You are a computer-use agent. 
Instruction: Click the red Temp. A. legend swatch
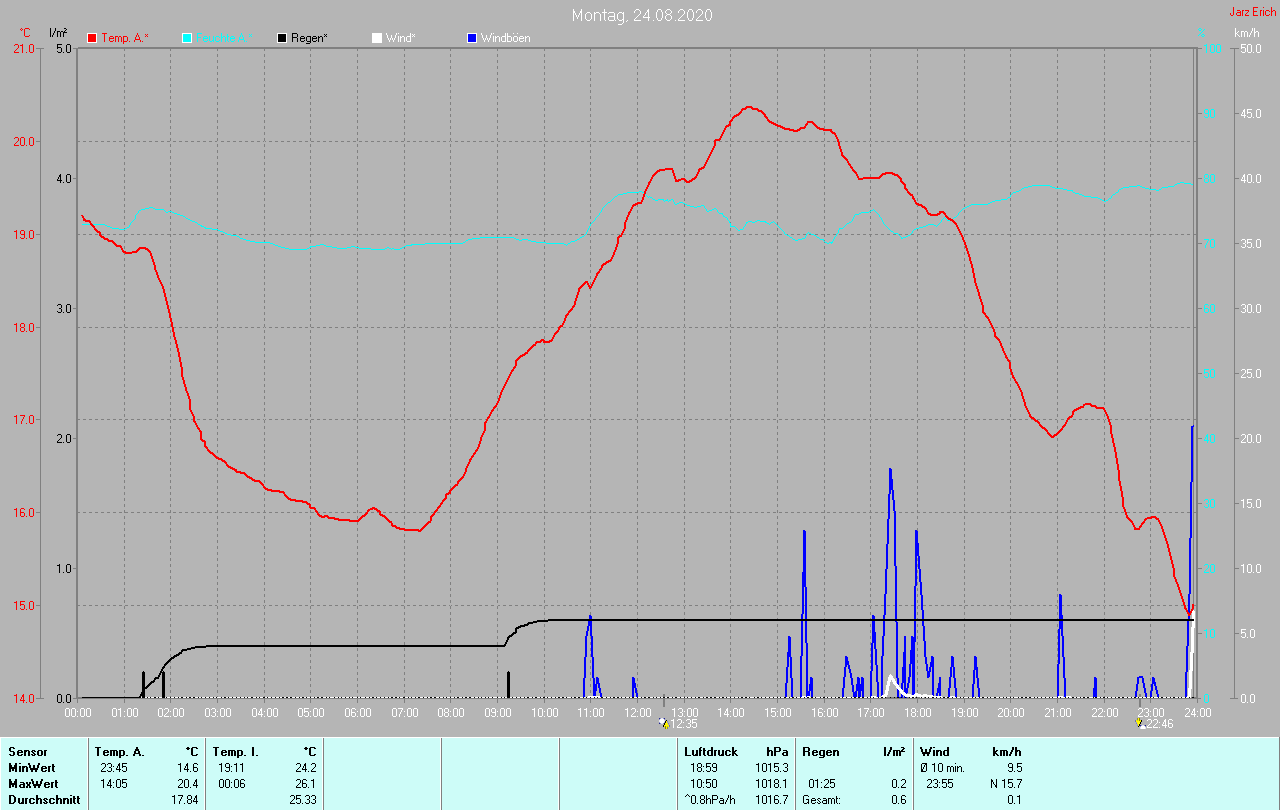pyautogui.click(x=92, y=38)
